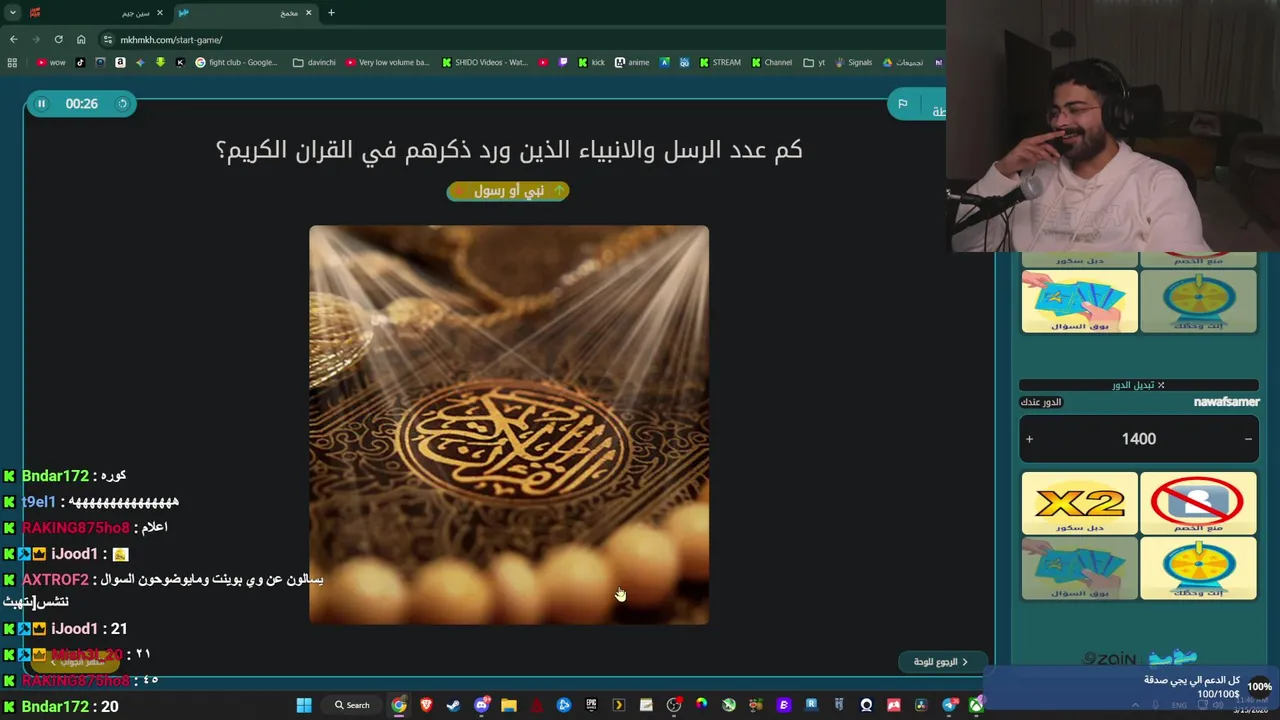Close the مخمخ tab
1280x720 pixels.
[308, 13]
